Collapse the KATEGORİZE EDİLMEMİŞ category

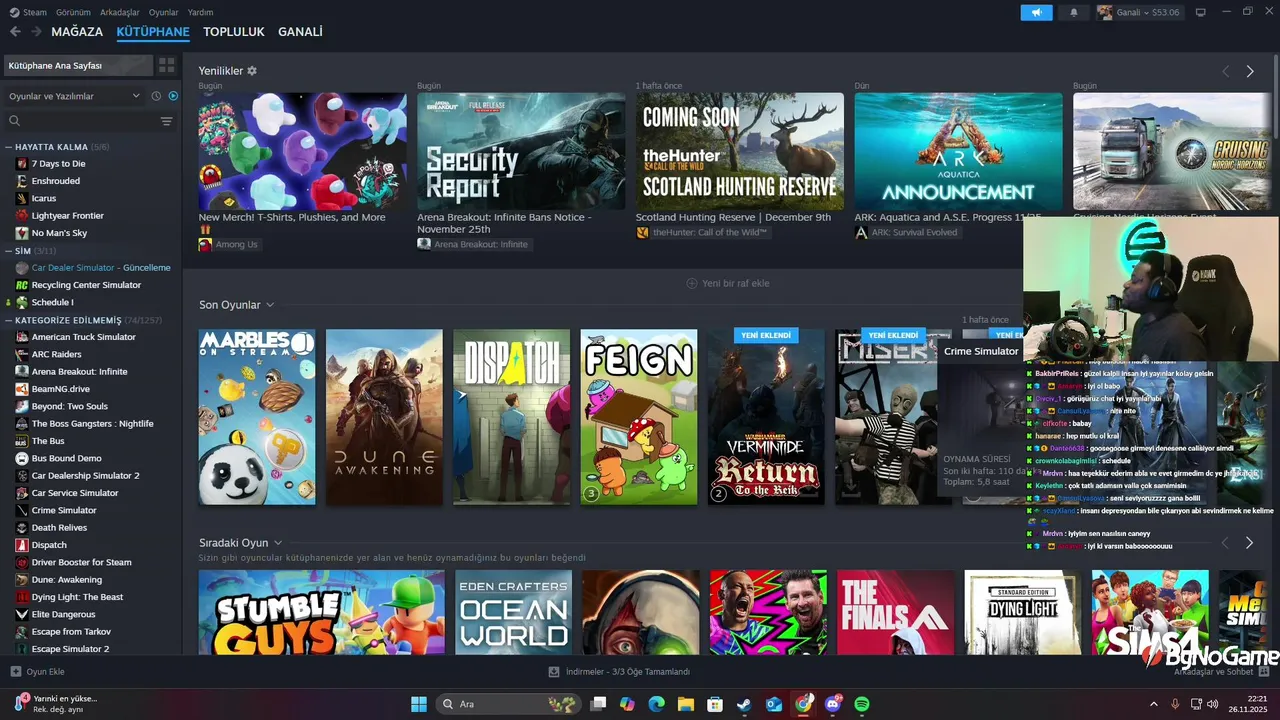[9, 320]
